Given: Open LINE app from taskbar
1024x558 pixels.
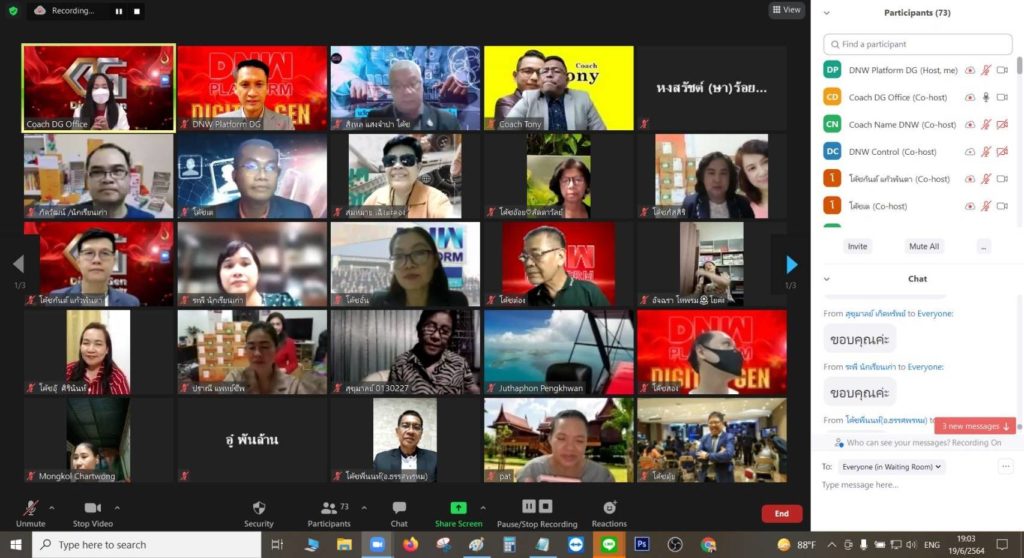Looking at the screenshot, I should click(x=609, y=545).
